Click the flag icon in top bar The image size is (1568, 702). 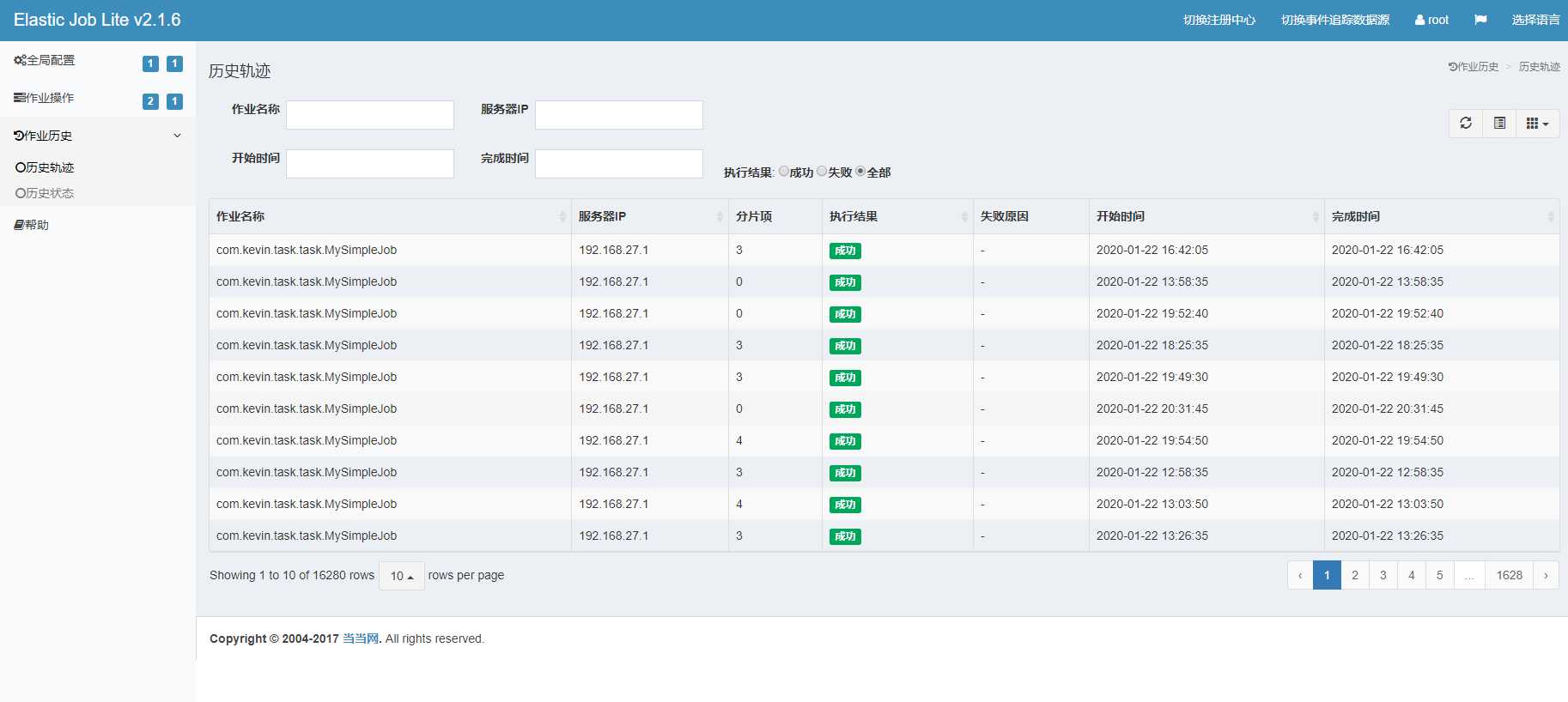pos(1480,20)
